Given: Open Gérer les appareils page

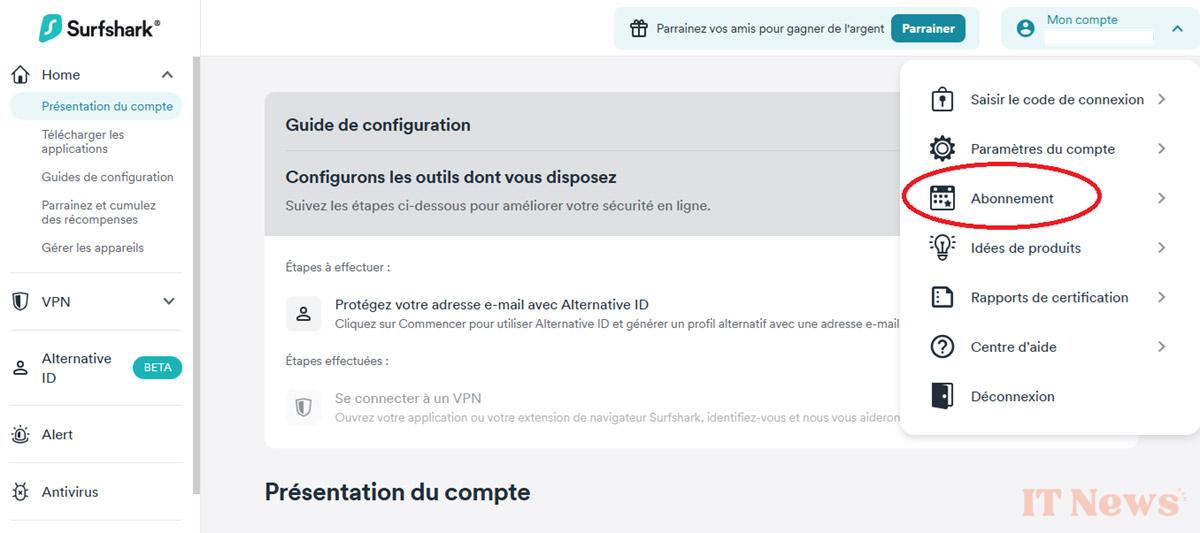Looking at the screenshot, I should (92, 248).
